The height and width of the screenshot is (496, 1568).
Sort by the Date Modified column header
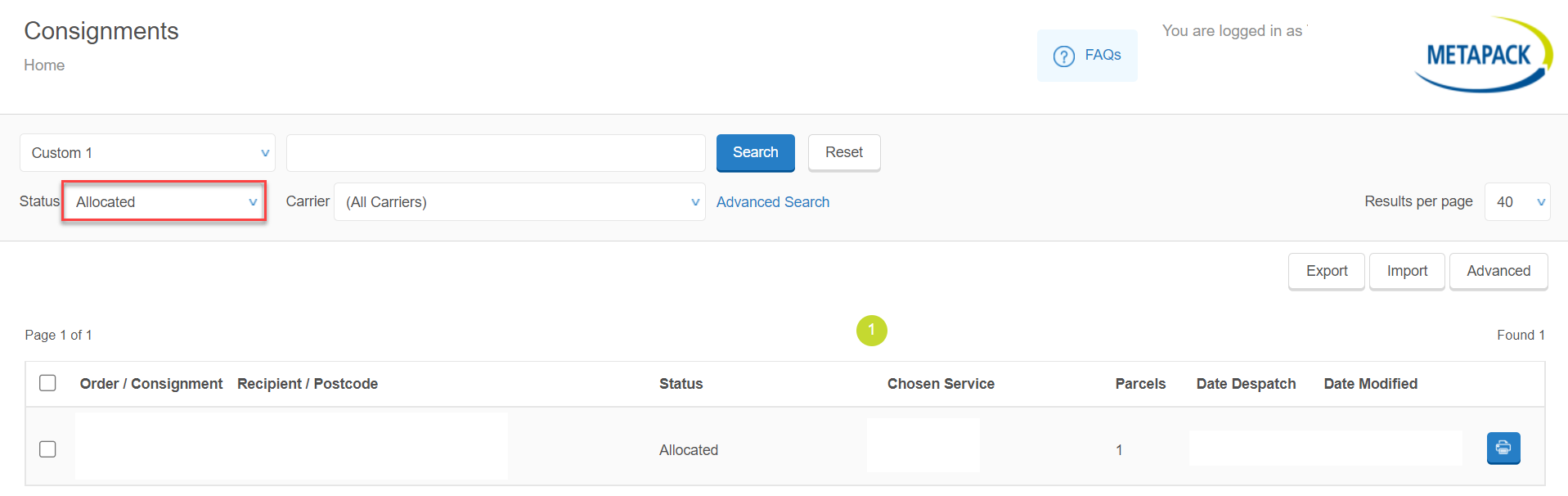1370,384
